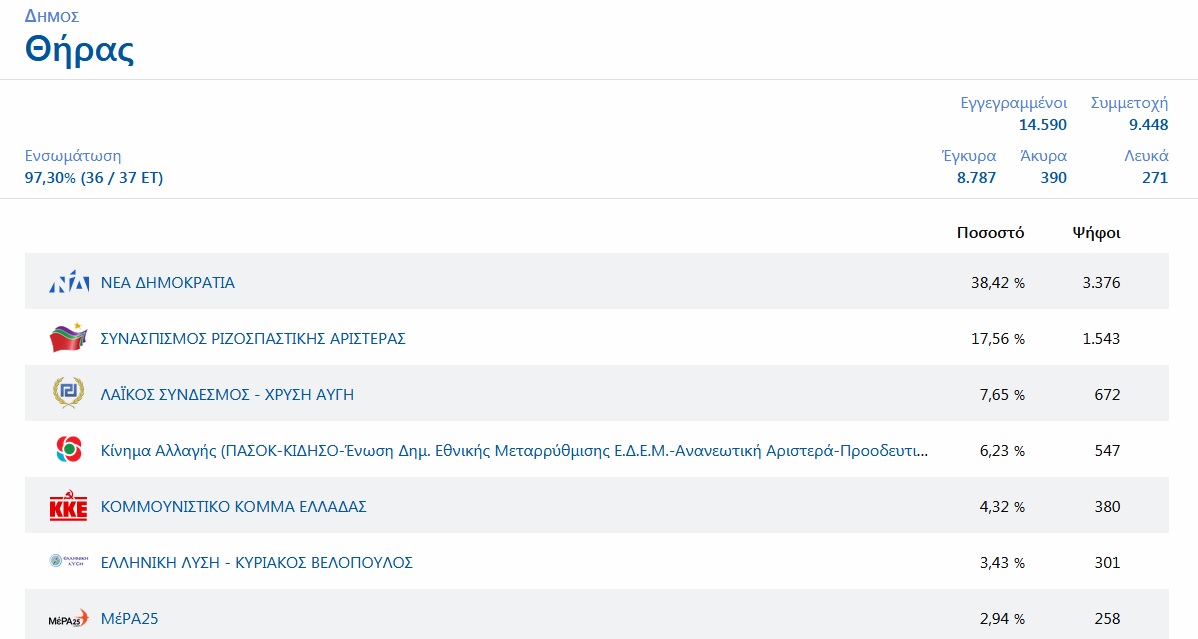Viewport: 1198px width, 639px height.
Task: Open the Κίνημα Αλλαγής party name link
Action: (x=514, y=451)
